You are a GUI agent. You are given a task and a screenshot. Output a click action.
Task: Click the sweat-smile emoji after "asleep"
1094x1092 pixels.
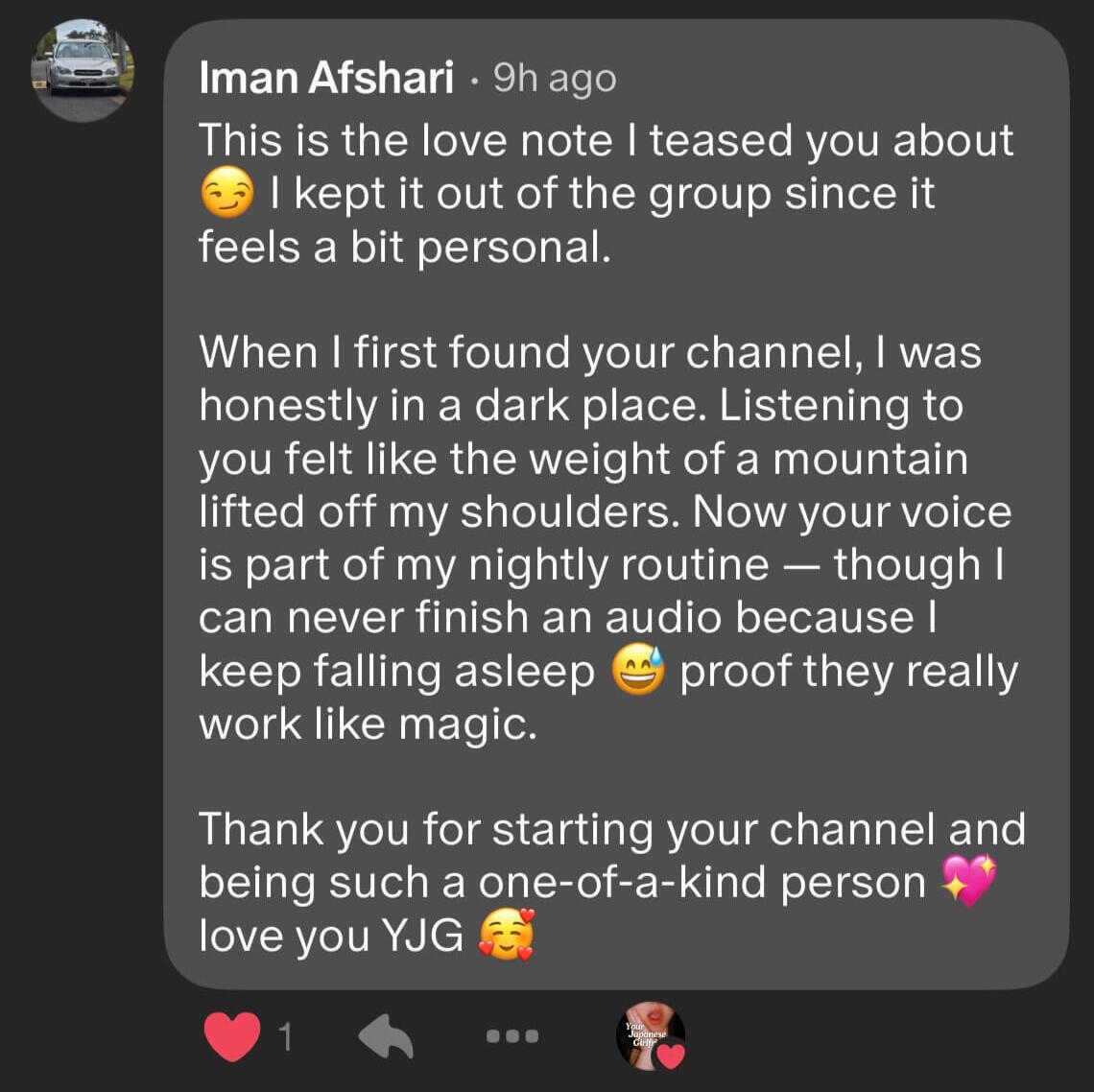pyautogui.click(x=638, y=672)
